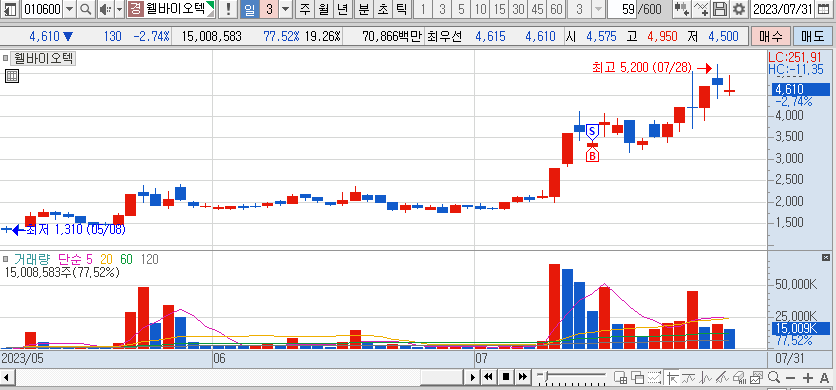Select the 년 yearly chart button

click(x=342, y=9)
